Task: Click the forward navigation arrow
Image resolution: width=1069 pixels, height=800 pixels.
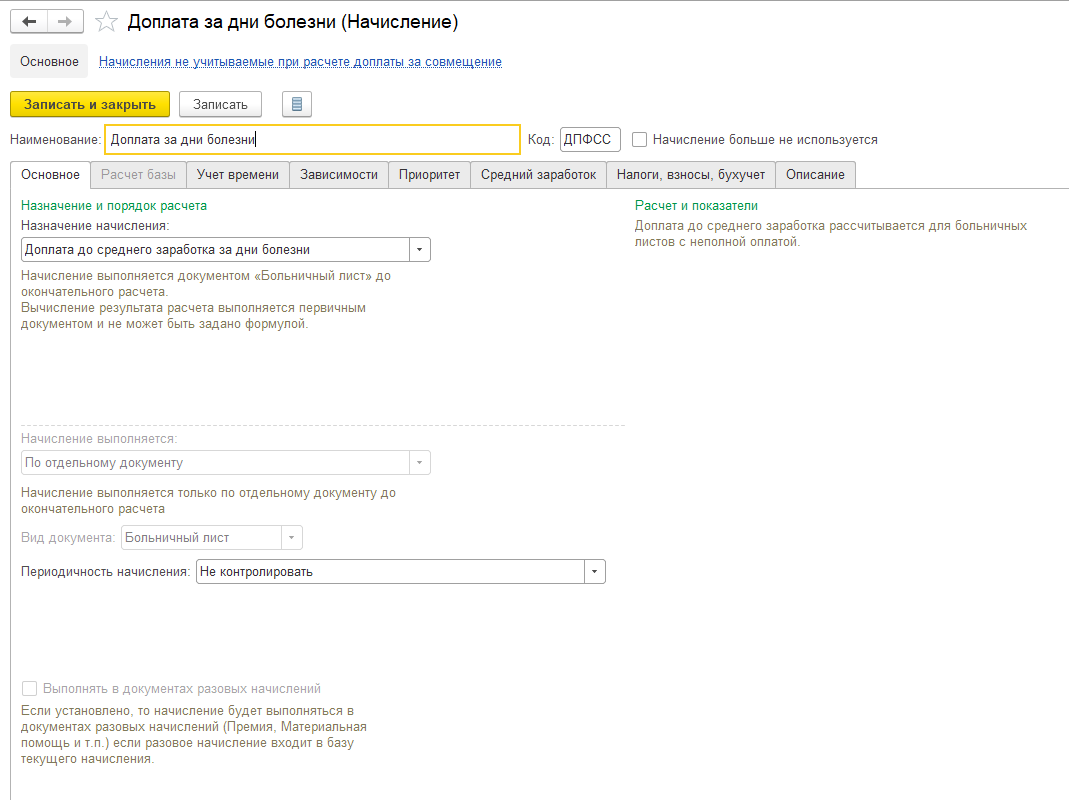Action: (x=64, y=21)
